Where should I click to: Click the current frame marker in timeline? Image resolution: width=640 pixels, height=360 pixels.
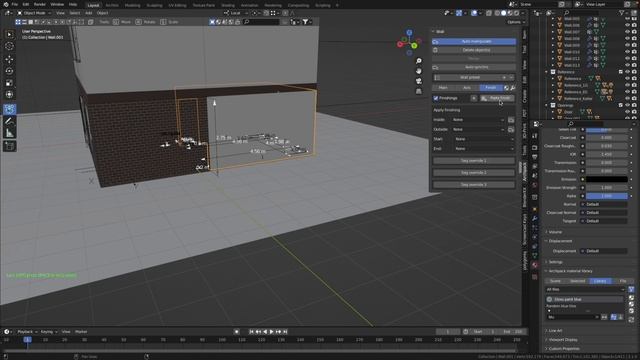point(27,340)
